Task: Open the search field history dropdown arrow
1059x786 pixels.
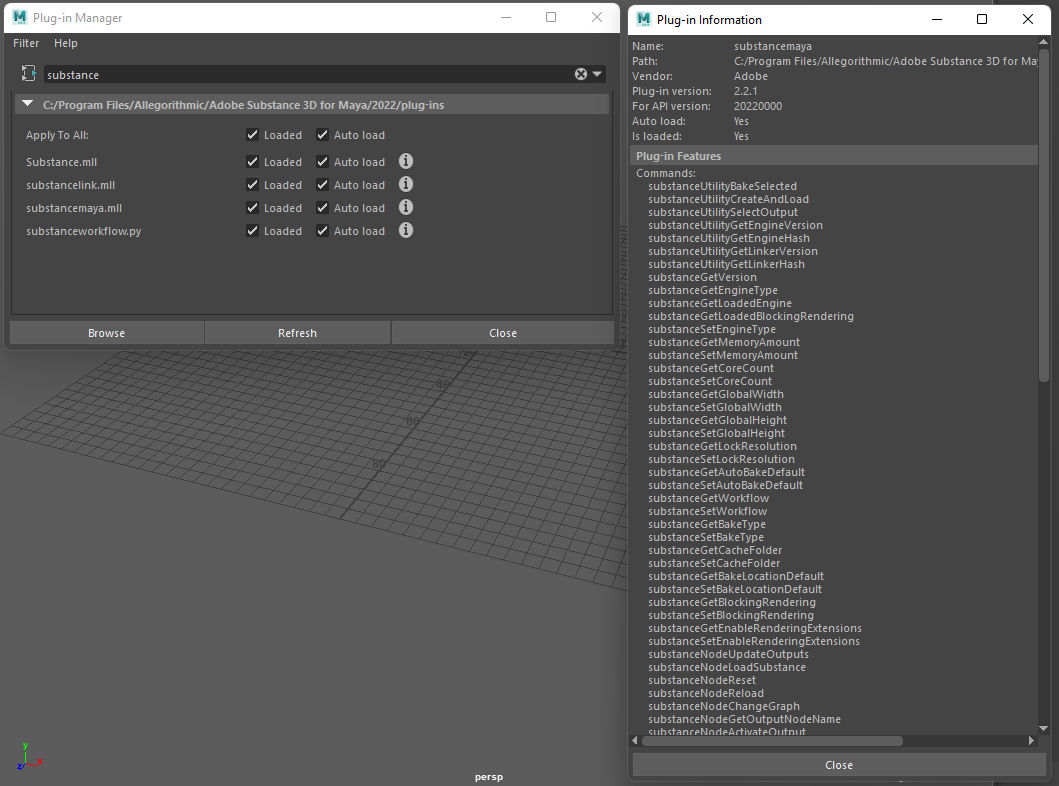Action: pyautogui.click(x=597, y=74)
